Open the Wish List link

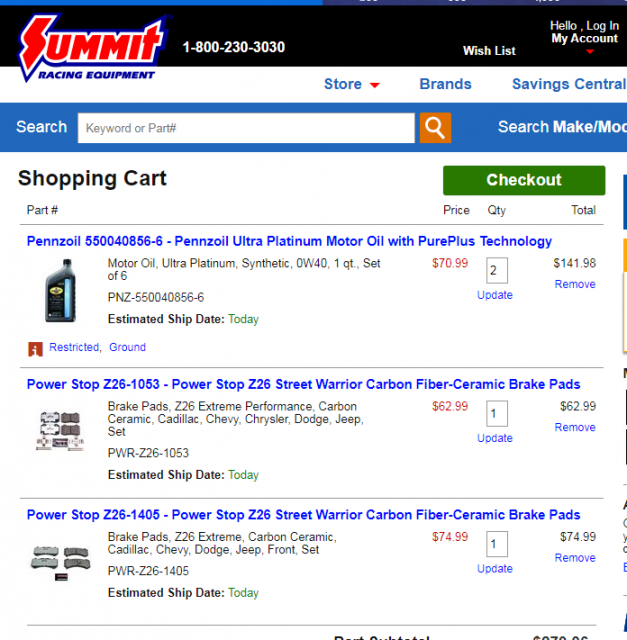[x=489, y=51]
